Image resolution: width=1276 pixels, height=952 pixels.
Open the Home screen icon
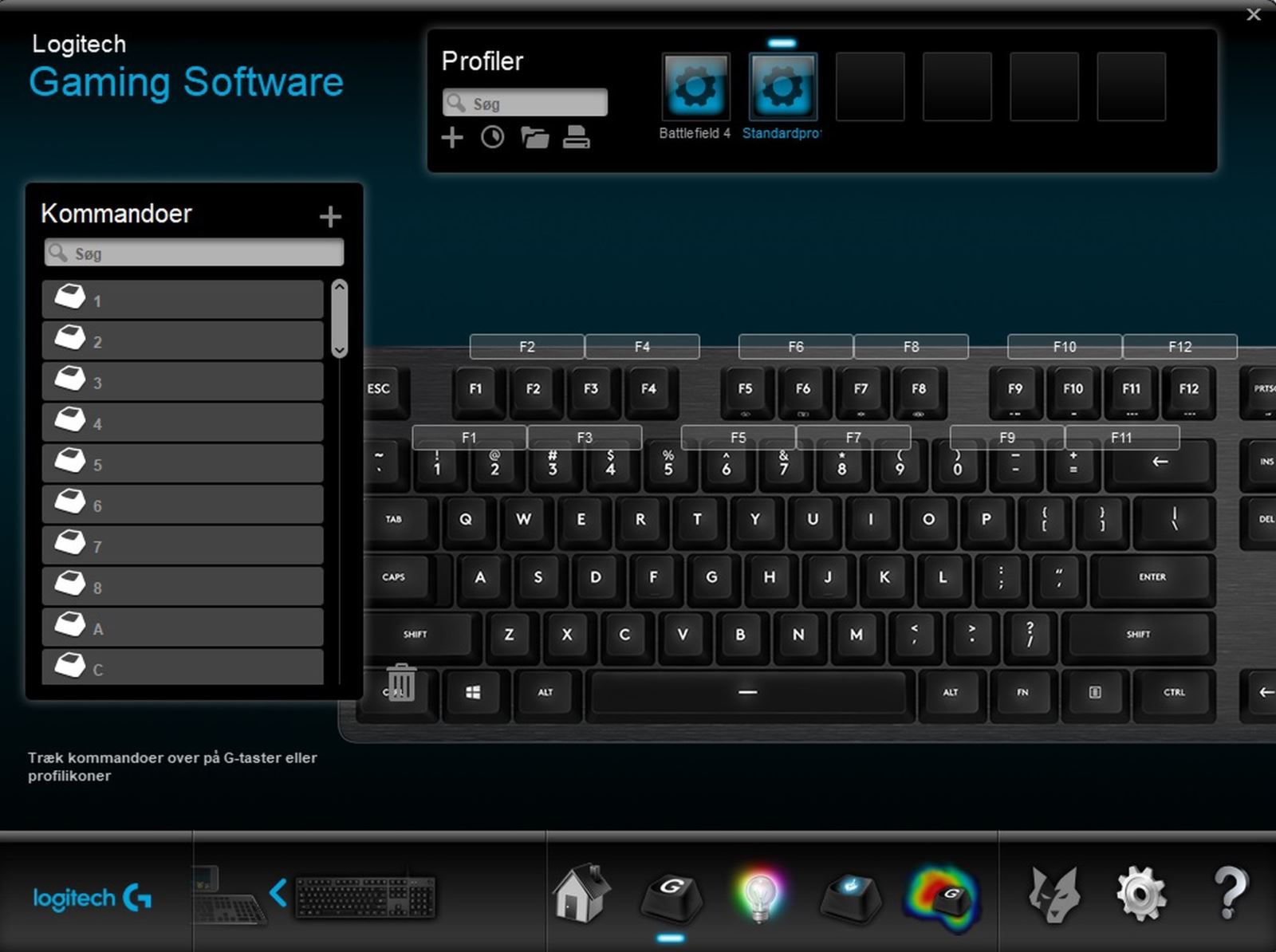click(x=581, y=893)
